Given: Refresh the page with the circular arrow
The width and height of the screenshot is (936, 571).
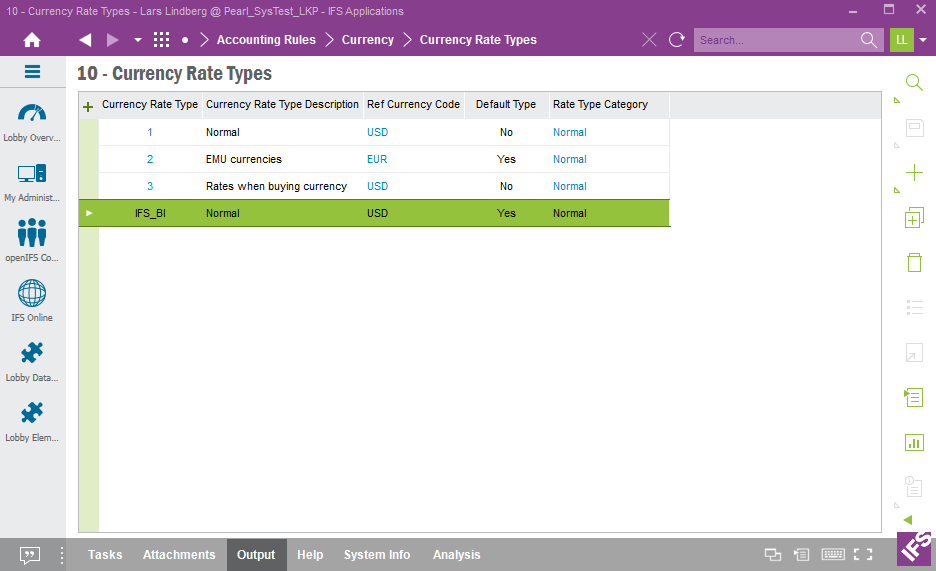Looking at the screenshot, I should pyautogui.click(x=676, y=40).
